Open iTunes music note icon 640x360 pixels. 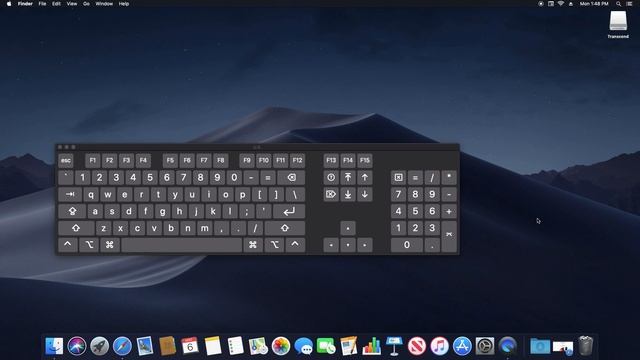coord(439,346)
